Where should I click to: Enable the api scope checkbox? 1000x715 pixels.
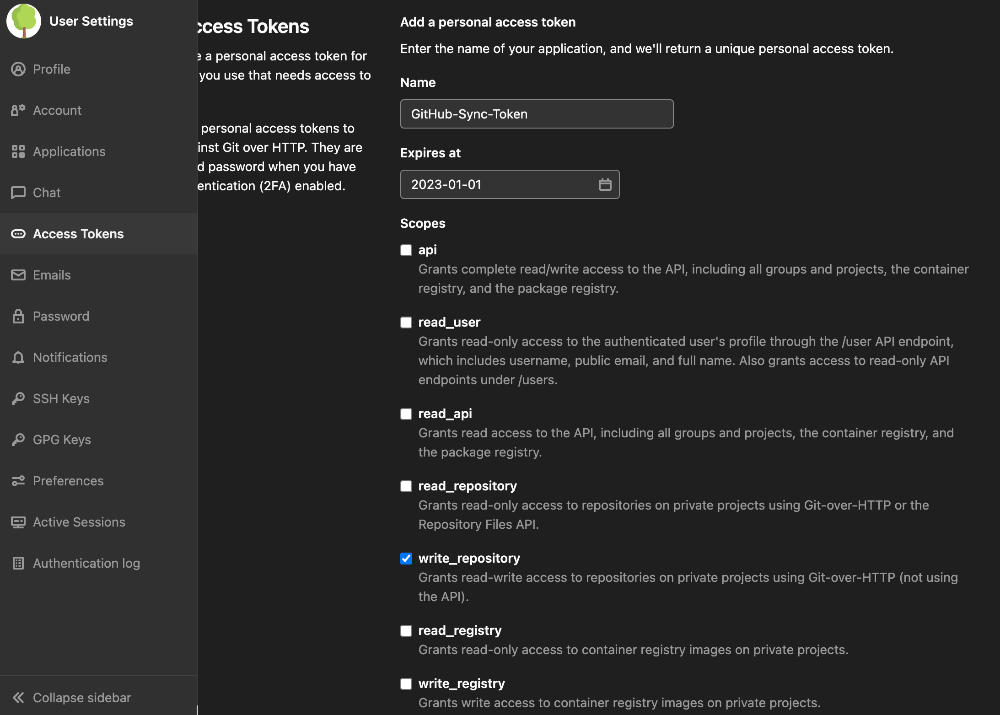pos(406,250)
